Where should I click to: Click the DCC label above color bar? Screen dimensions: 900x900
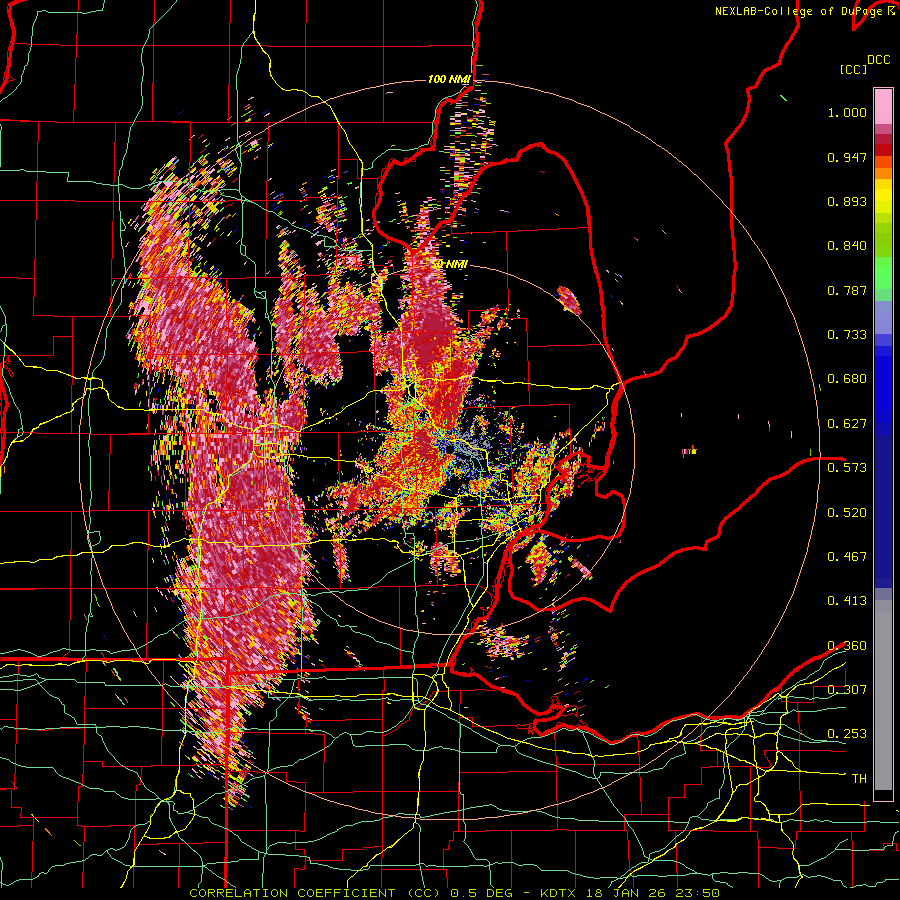coord(878,60)
